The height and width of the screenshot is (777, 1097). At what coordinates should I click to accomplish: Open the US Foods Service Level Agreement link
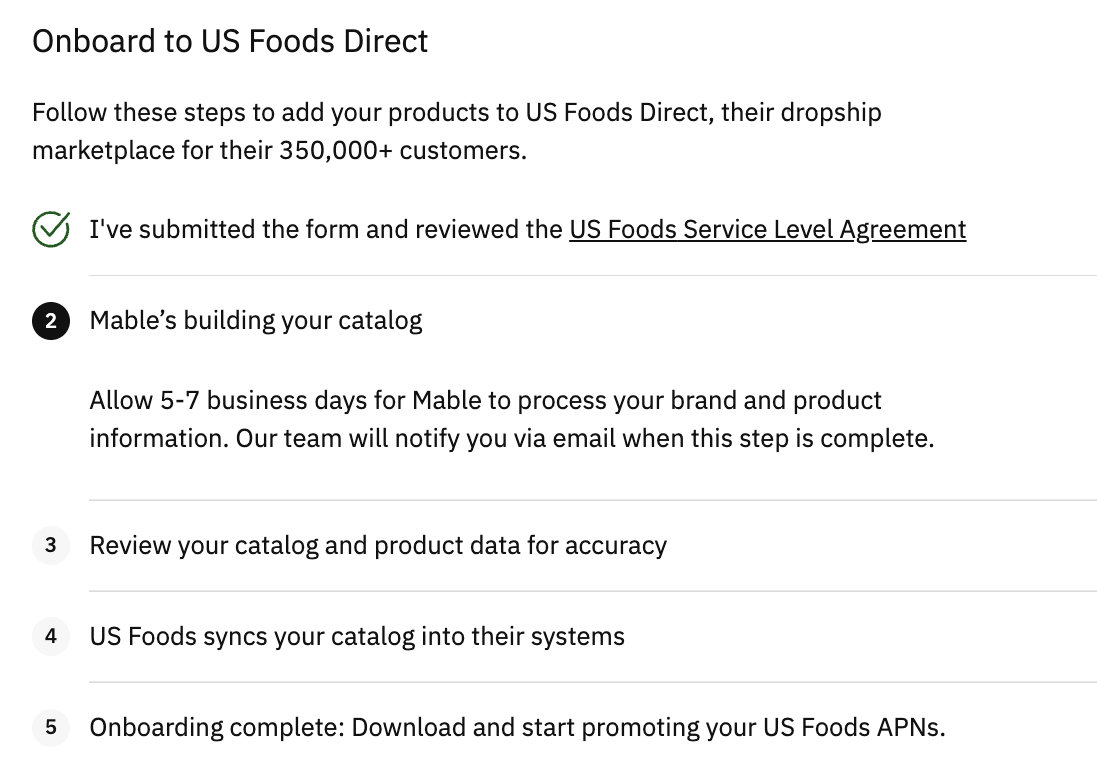(767, 229)
